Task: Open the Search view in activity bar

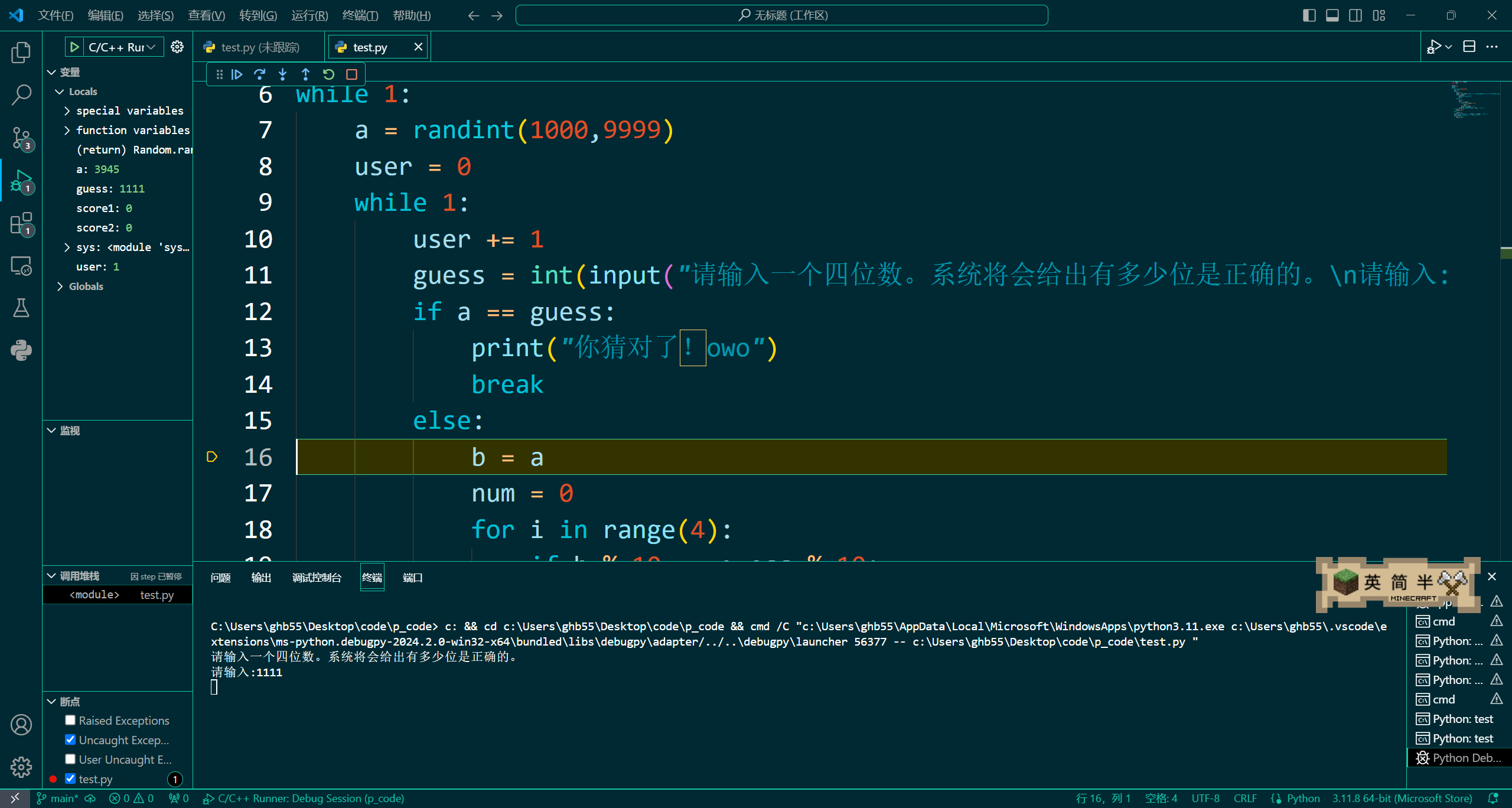Action: [x=21, y=95]
